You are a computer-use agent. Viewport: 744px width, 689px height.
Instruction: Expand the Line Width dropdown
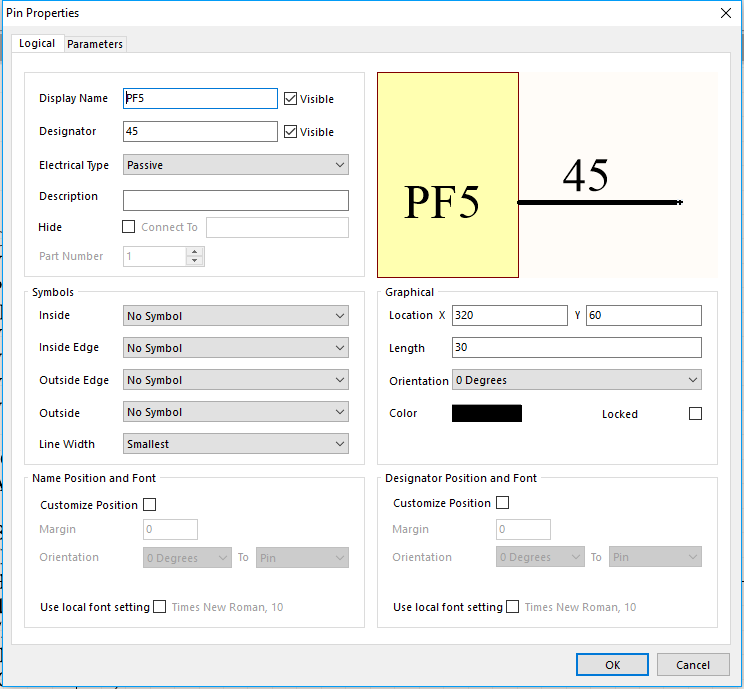235,444
